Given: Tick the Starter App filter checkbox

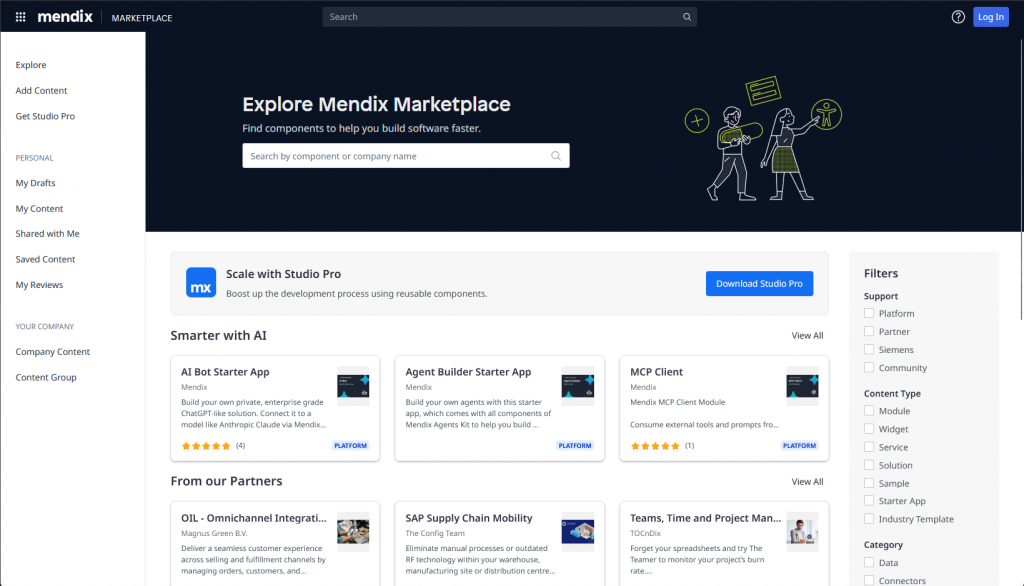Looking at the screenshot, I should point(869,501).
